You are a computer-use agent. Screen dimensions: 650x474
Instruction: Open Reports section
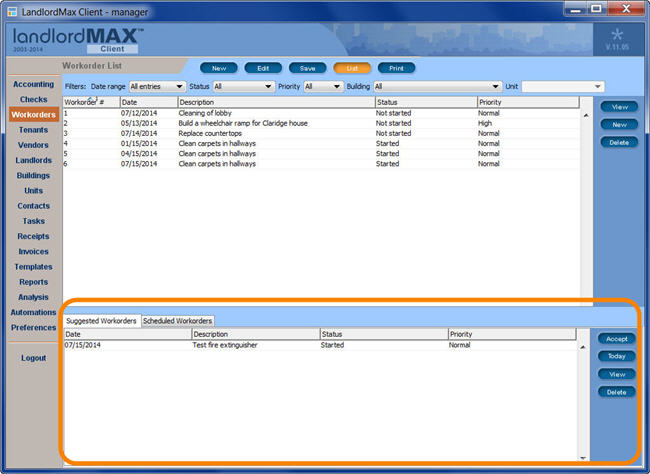point(34,282)
